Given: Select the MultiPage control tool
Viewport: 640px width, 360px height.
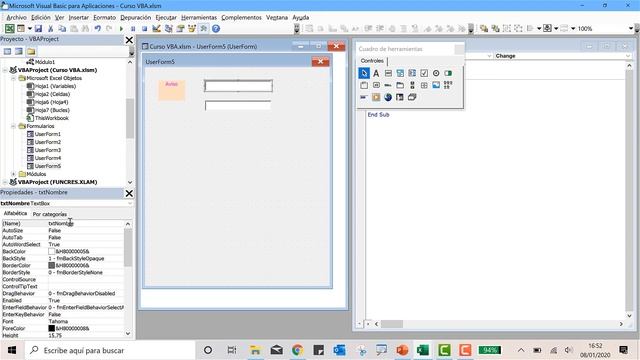Looking at the screenshot, I should [x=400, y=85].
